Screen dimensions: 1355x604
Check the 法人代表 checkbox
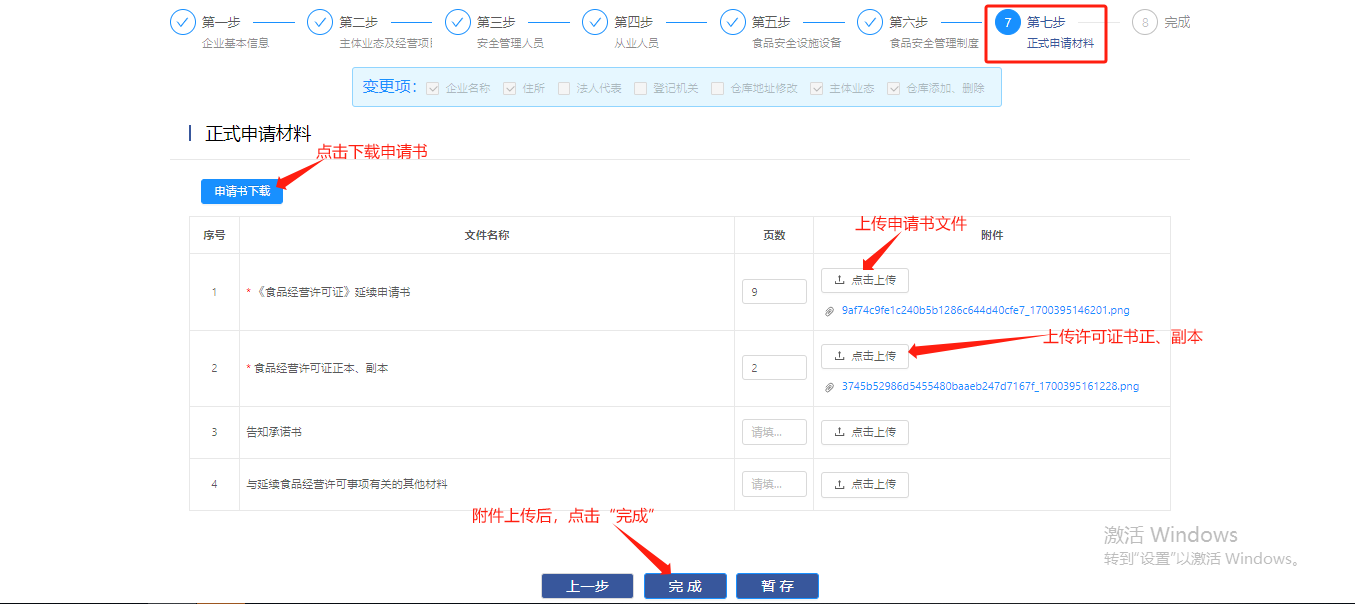pyautogui.click(x=564, y=88)
